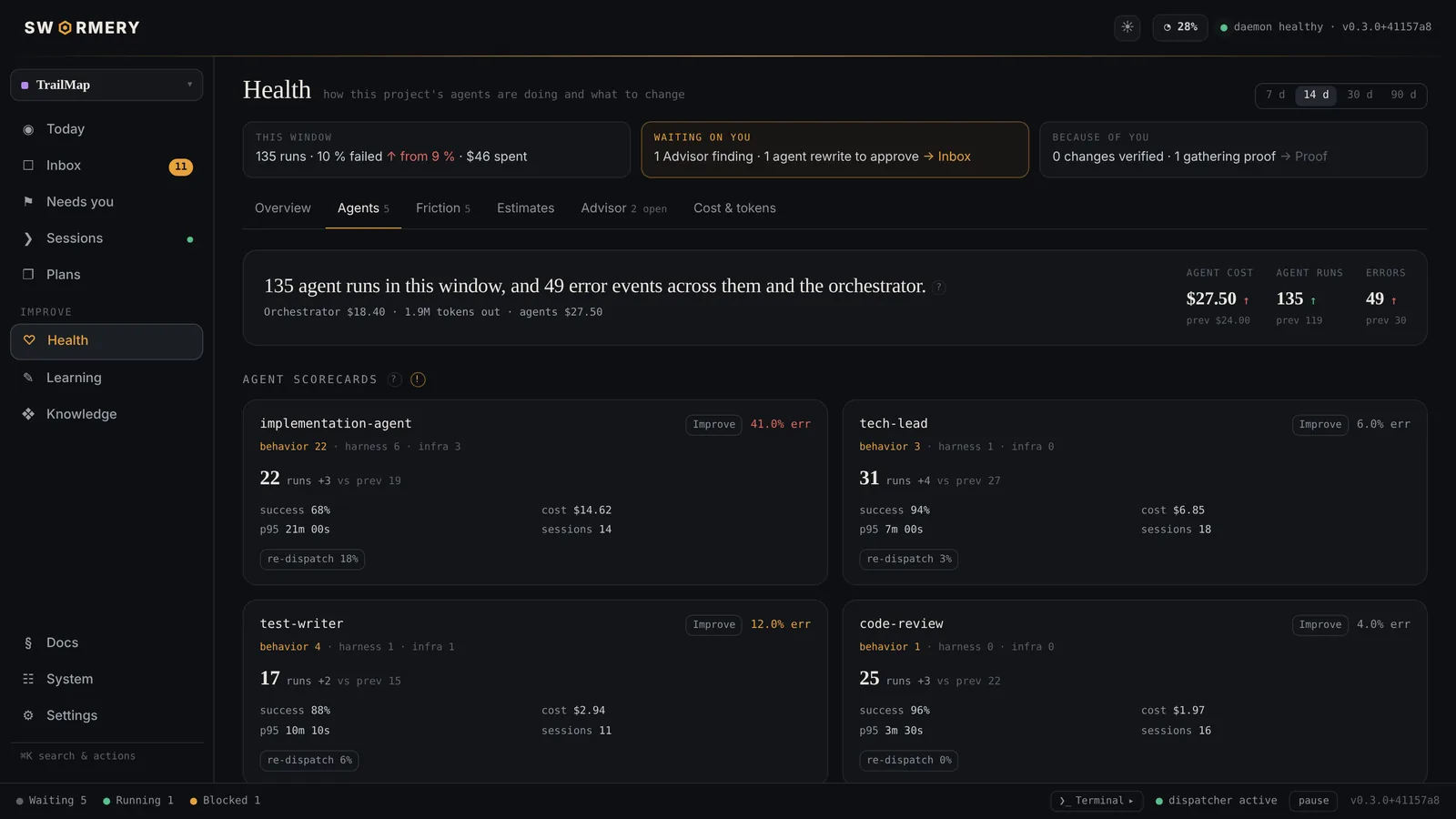Switch to the Overview tab
The height and width of the screenshot is (819, 1456).
[x=283, y=208]
